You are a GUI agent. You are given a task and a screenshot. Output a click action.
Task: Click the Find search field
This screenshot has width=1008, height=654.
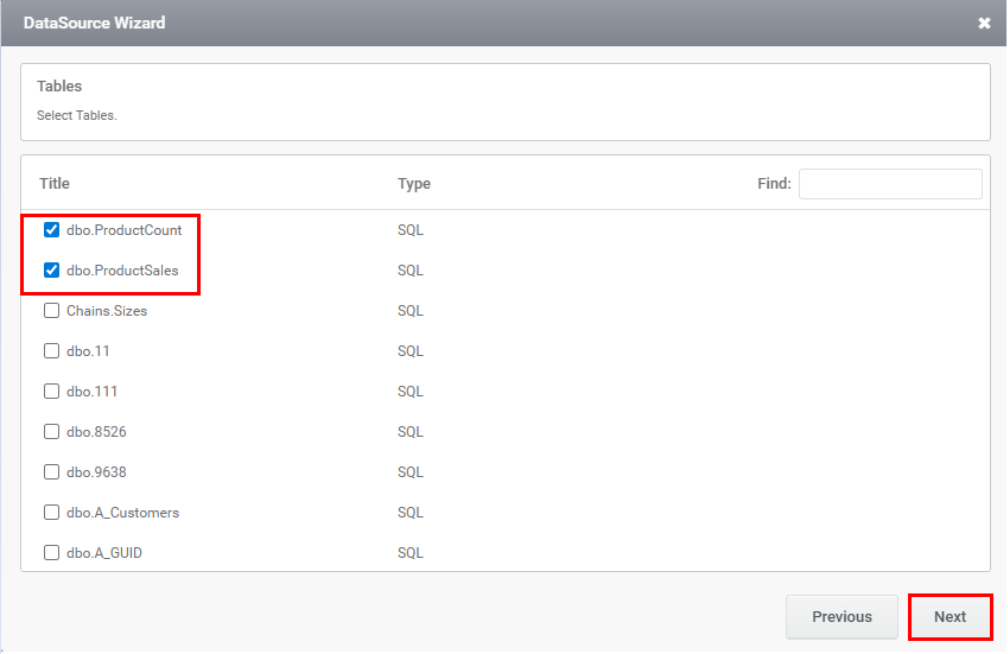pos(890,184)
